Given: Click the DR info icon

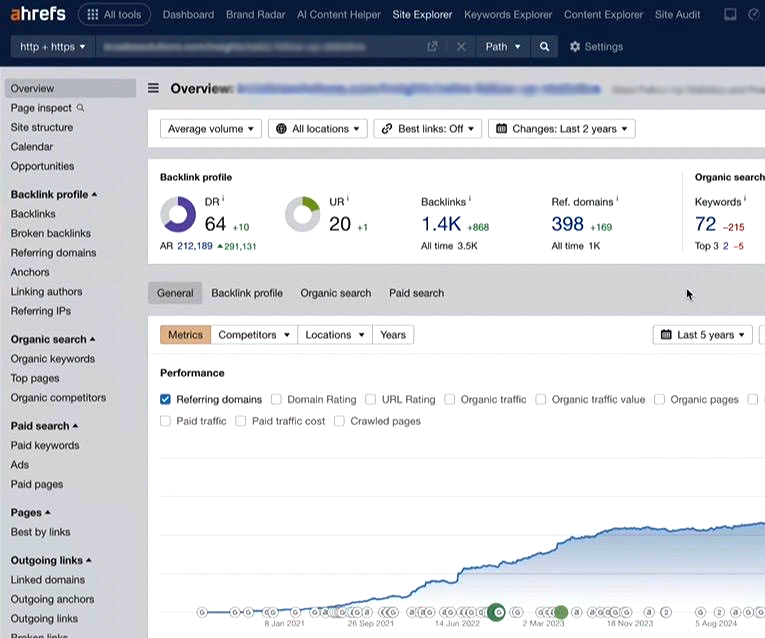Looking at the screenshot, I should click(x=223, y=199).
